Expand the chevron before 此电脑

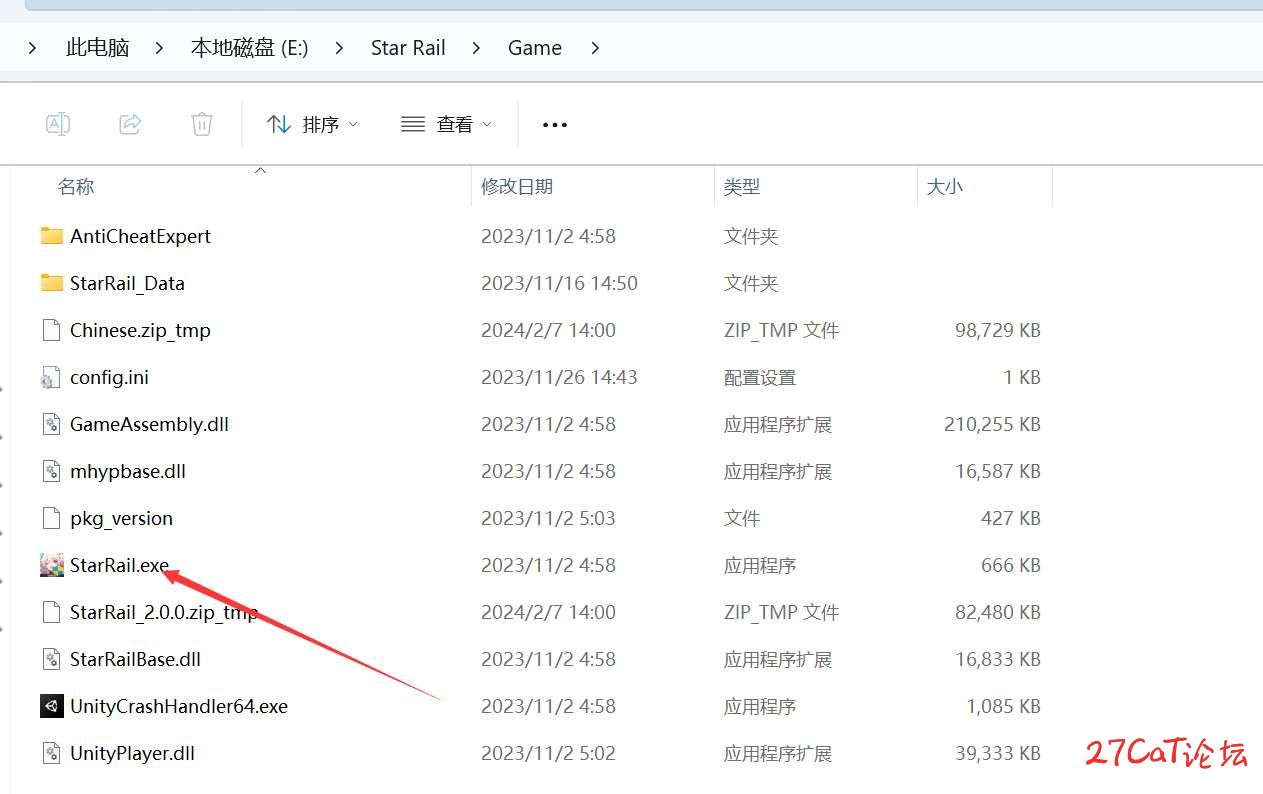point(33,48)
